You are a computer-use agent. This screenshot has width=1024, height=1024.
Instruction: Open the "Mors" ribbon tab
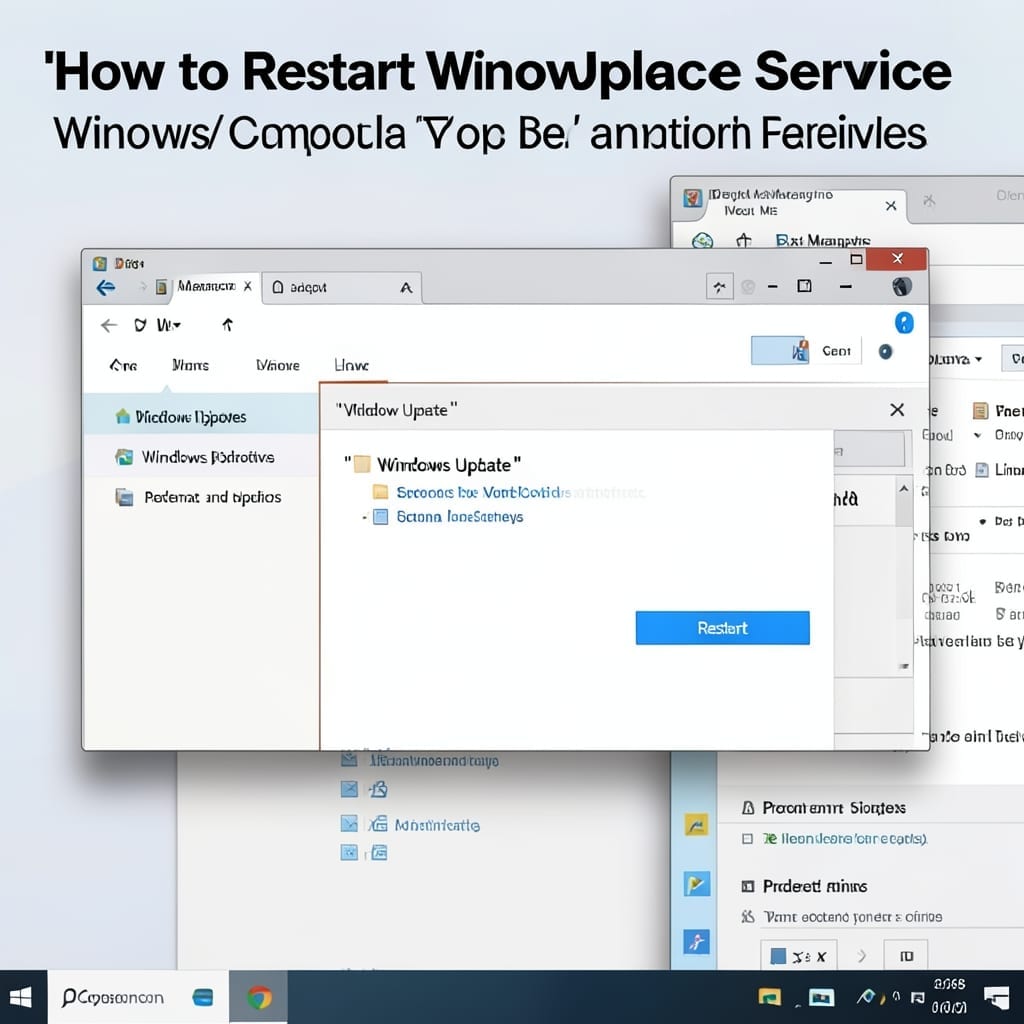pos(190,365)
